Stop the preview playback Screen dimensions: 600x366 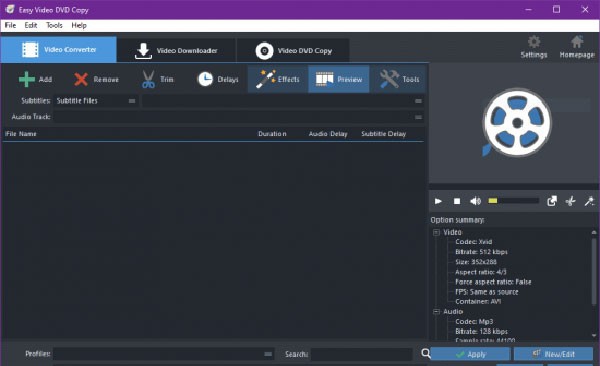[x=457, y=201]
